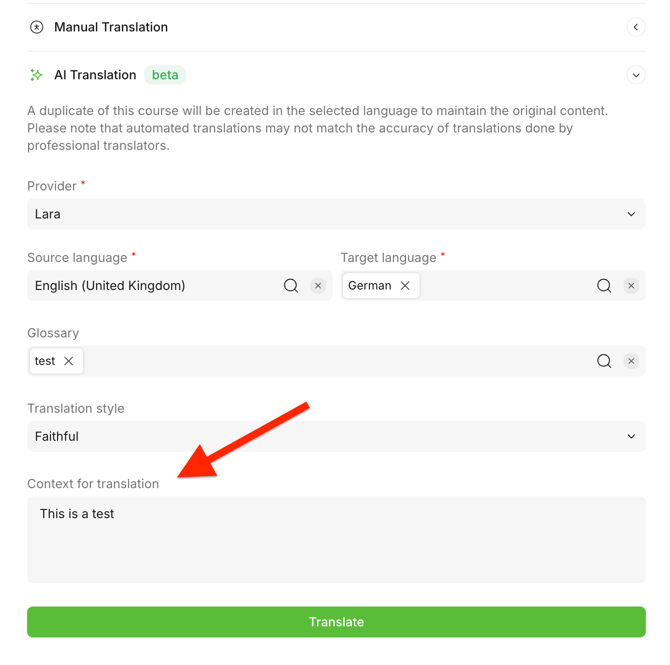Clear the source language field
The image size is (670, 665).
point(318,286)
